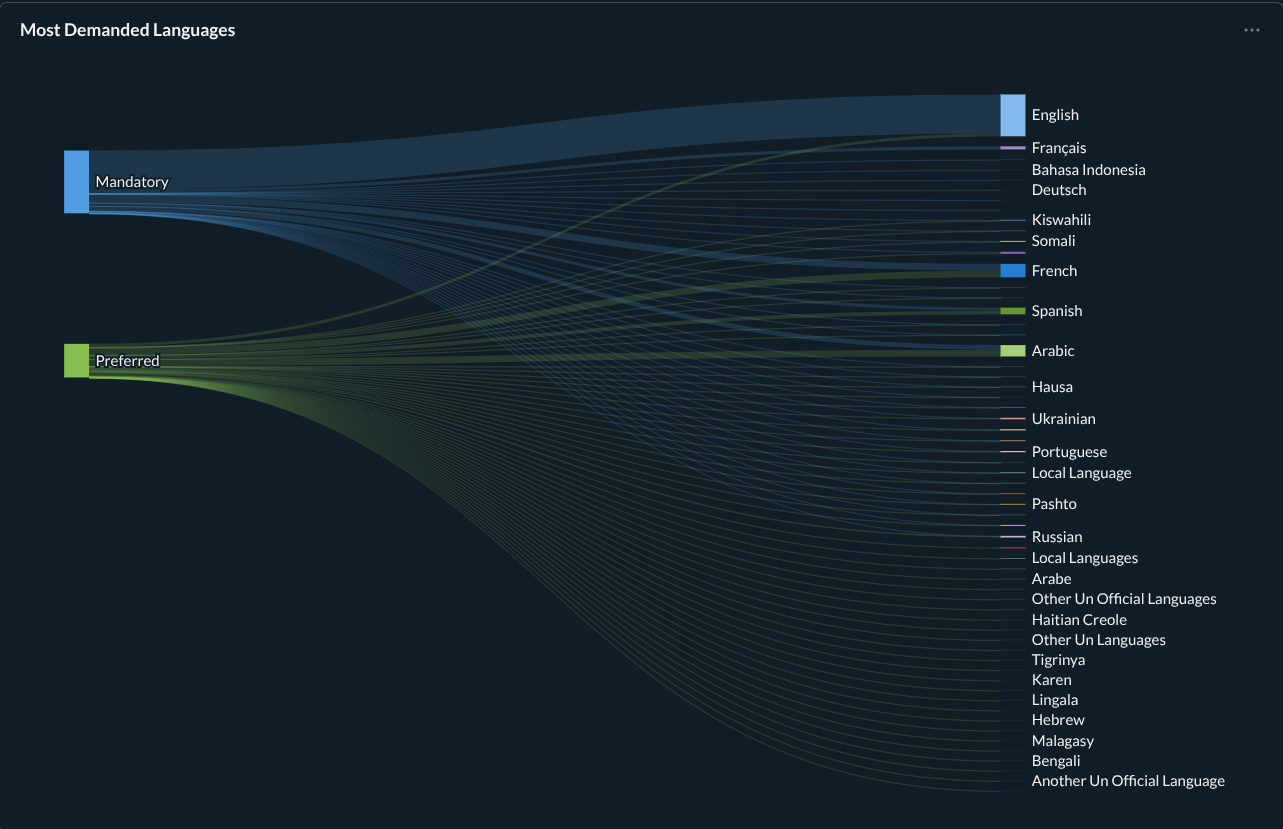
Task: Select the Haitian Creole label
Action: pos(1079,620)
